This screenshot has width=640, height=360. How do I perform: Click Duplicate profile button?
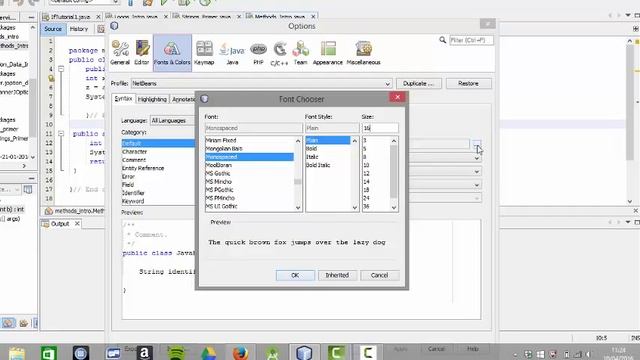click(419, 84)
